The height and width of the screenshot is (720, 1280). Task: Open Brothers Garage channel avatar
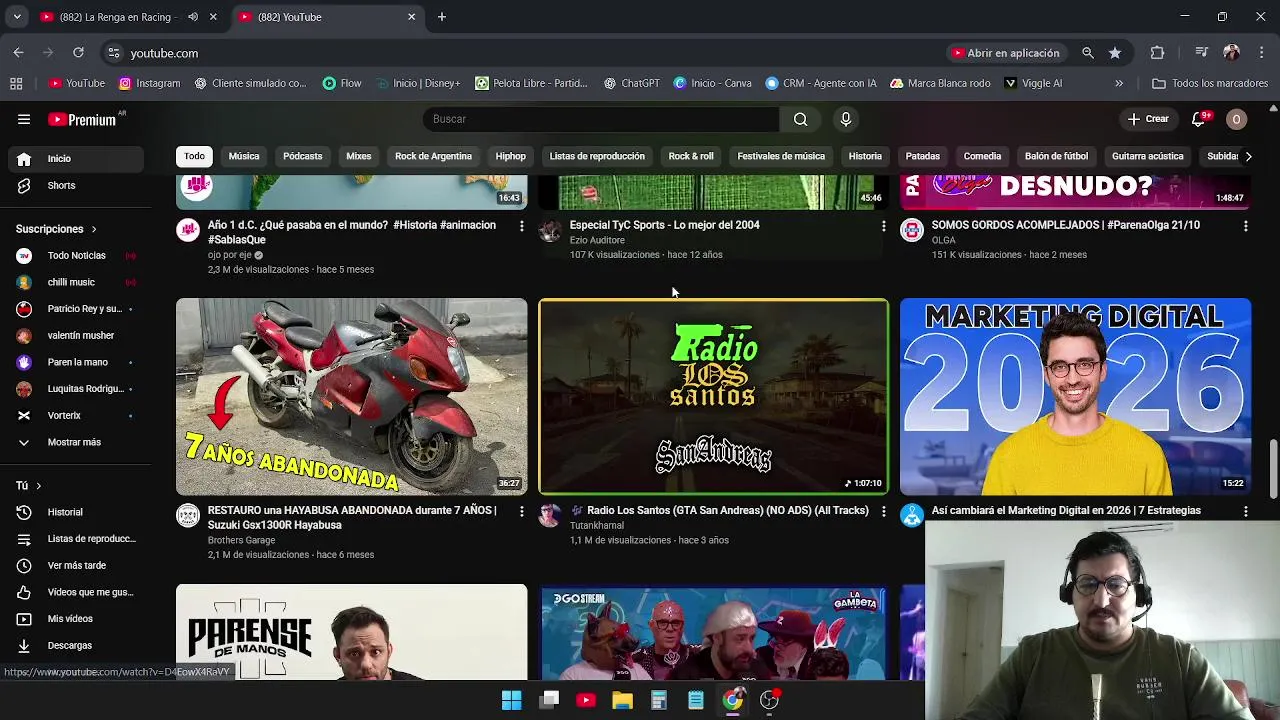coord(188,515)
